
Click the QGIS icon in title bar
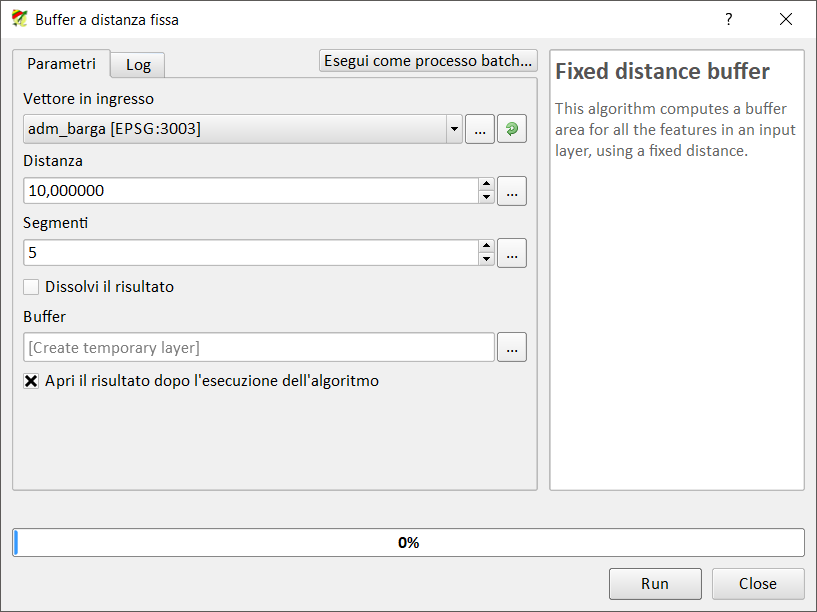click(x=19, y=19)
